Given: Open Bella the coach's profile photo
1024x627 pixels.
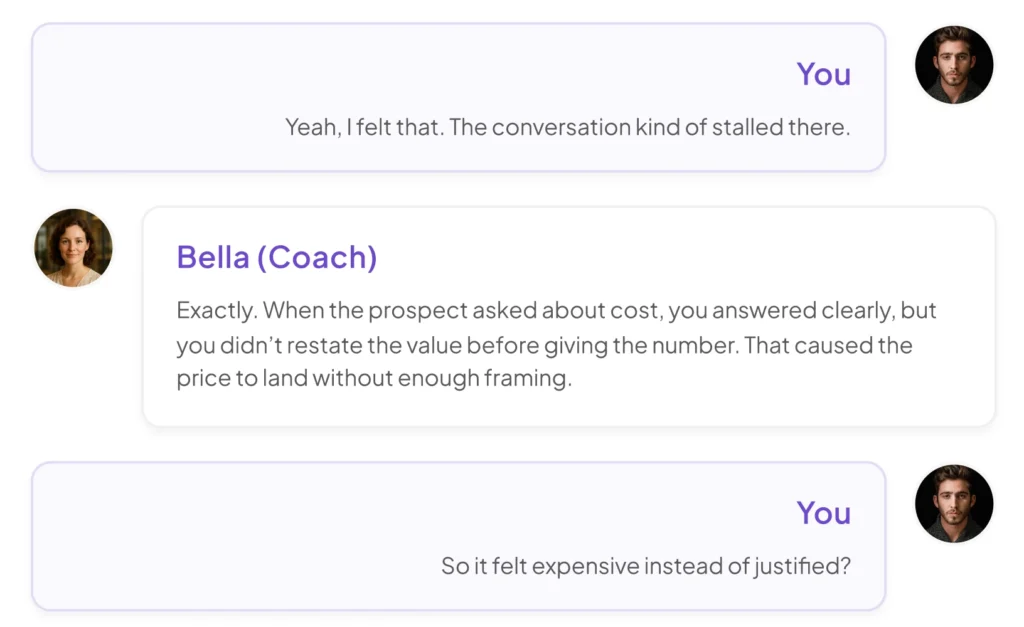Looking at the screenshot, I should (x=73, y=247).
